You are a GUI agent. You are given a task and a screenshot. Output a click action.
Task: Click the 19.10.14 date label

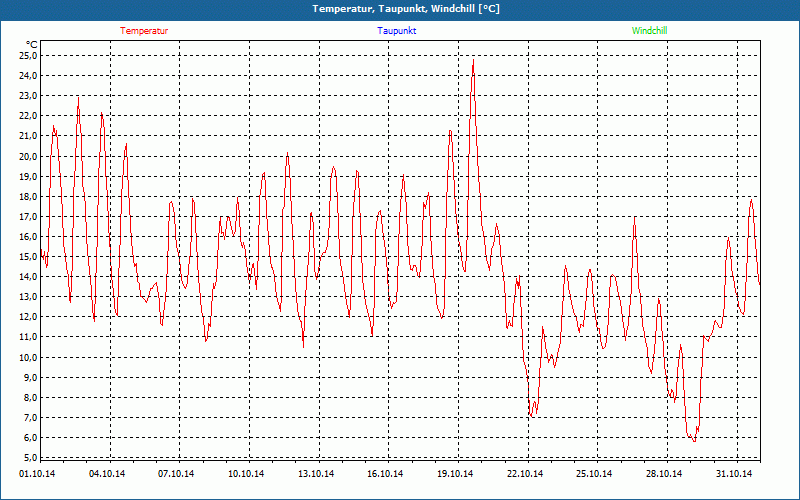[x=455, y=474]
